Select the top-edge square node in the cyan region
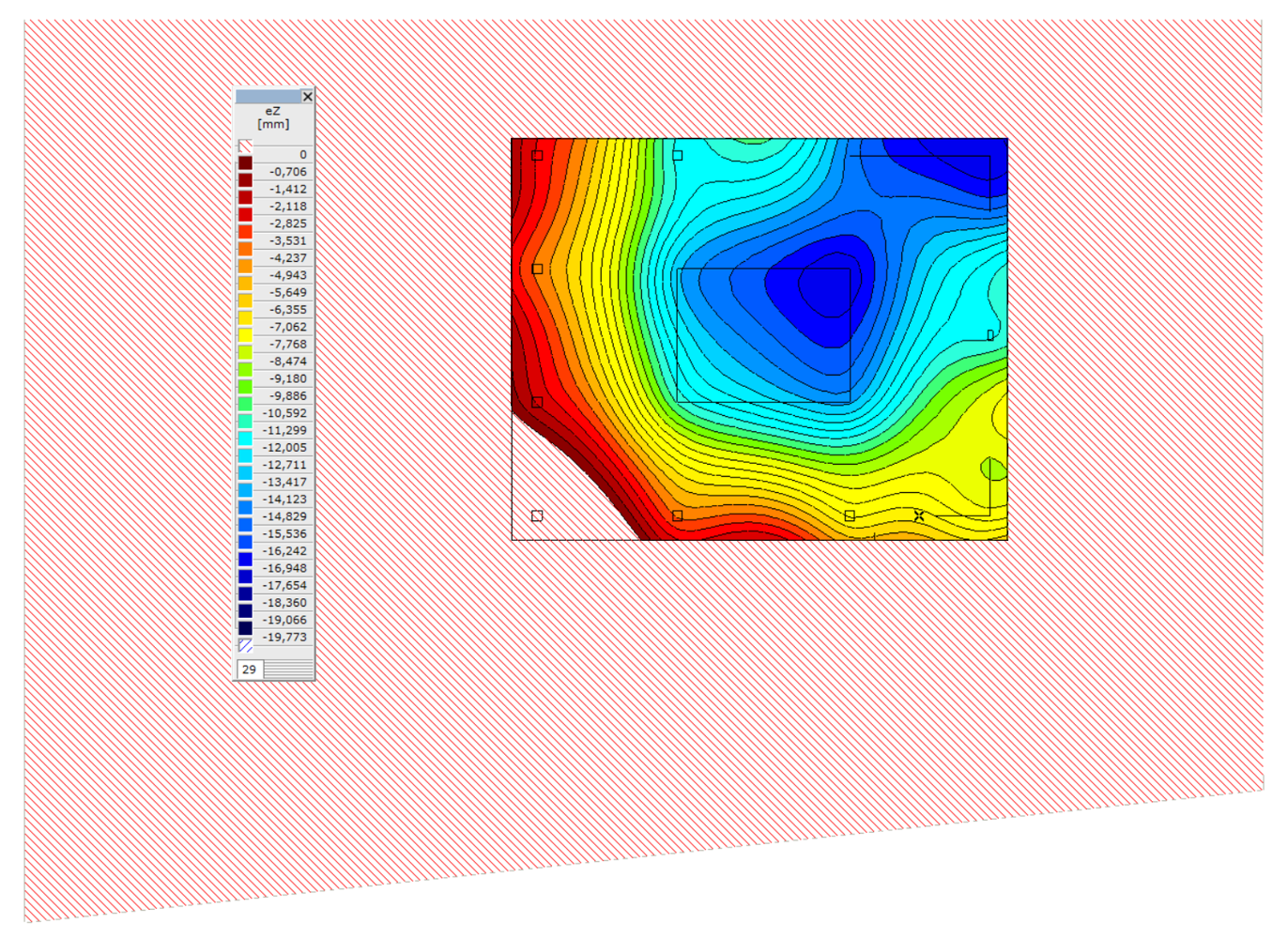1288x939 pixels. 677,156
